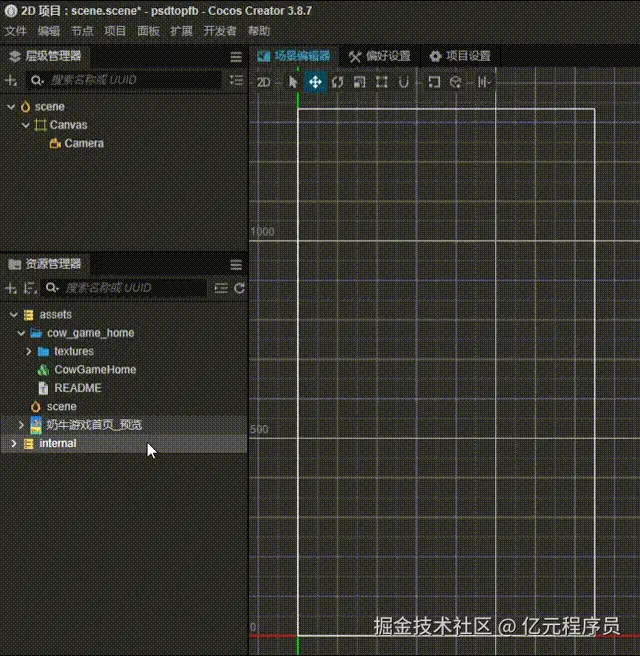Select the Camera node

[84, 144]
